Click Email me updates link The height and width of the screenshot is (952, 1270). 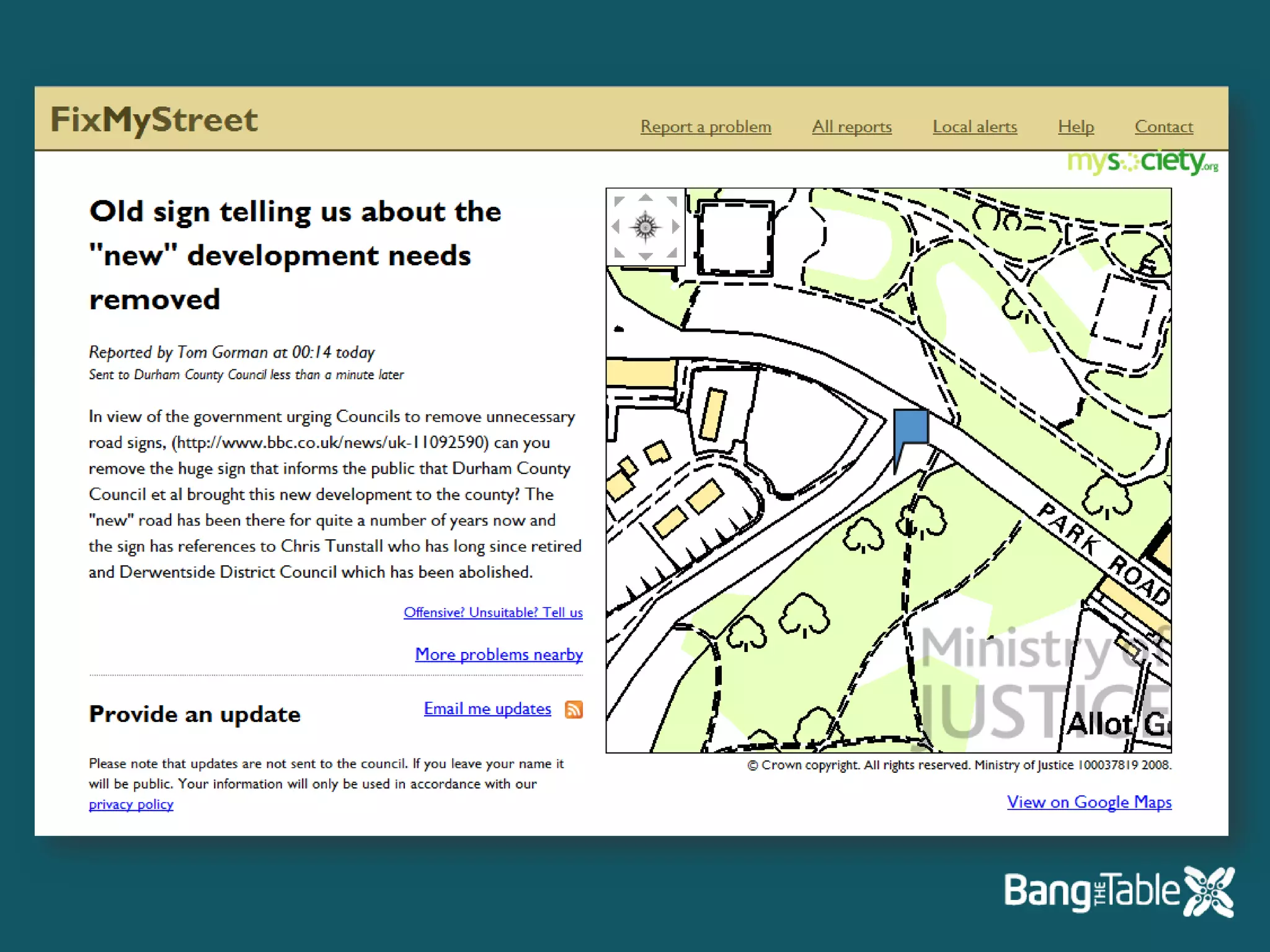point(487,708)
